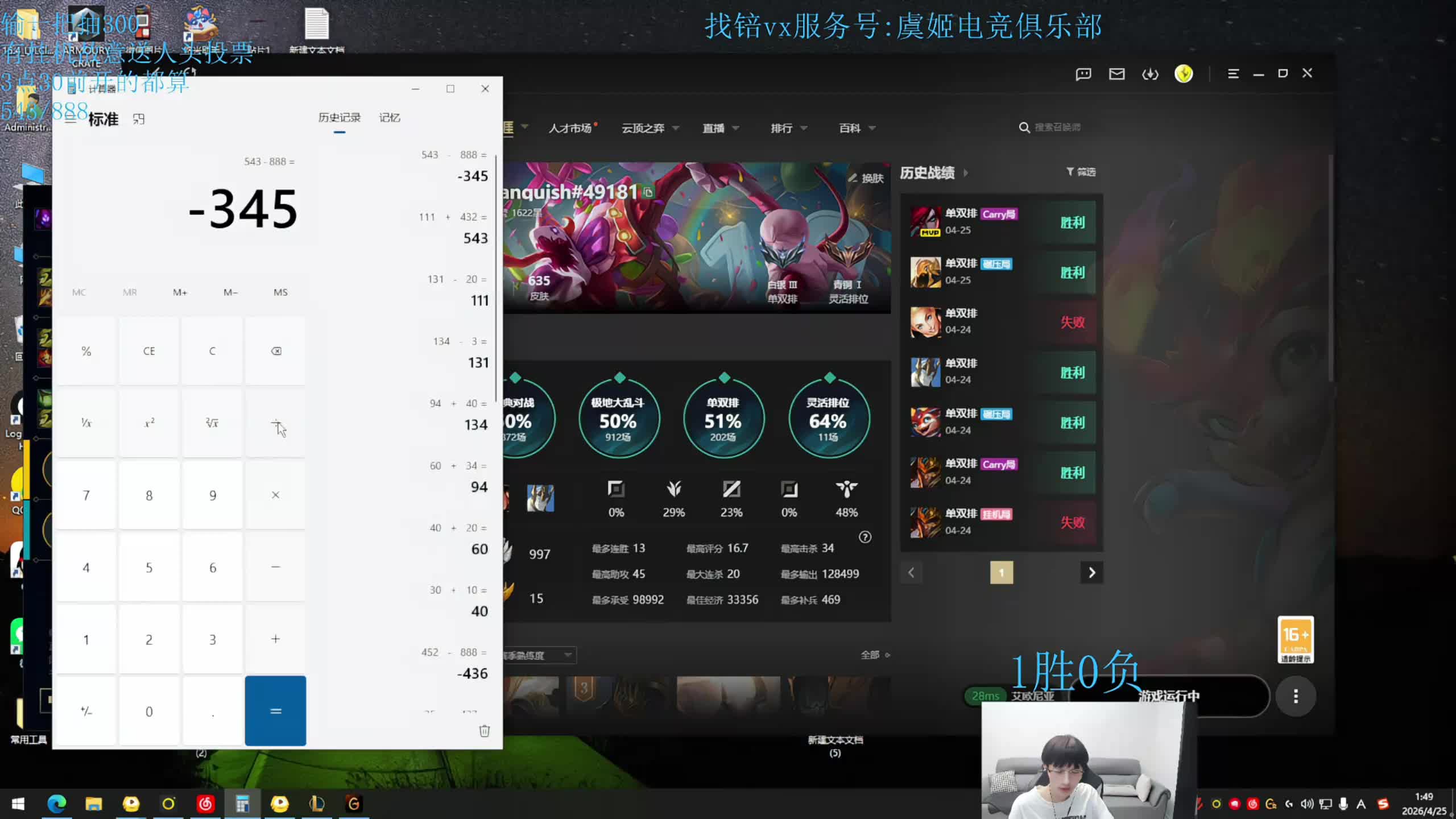Clear calculator history with trash icon

pyautogui.click(x=484, y=731)
